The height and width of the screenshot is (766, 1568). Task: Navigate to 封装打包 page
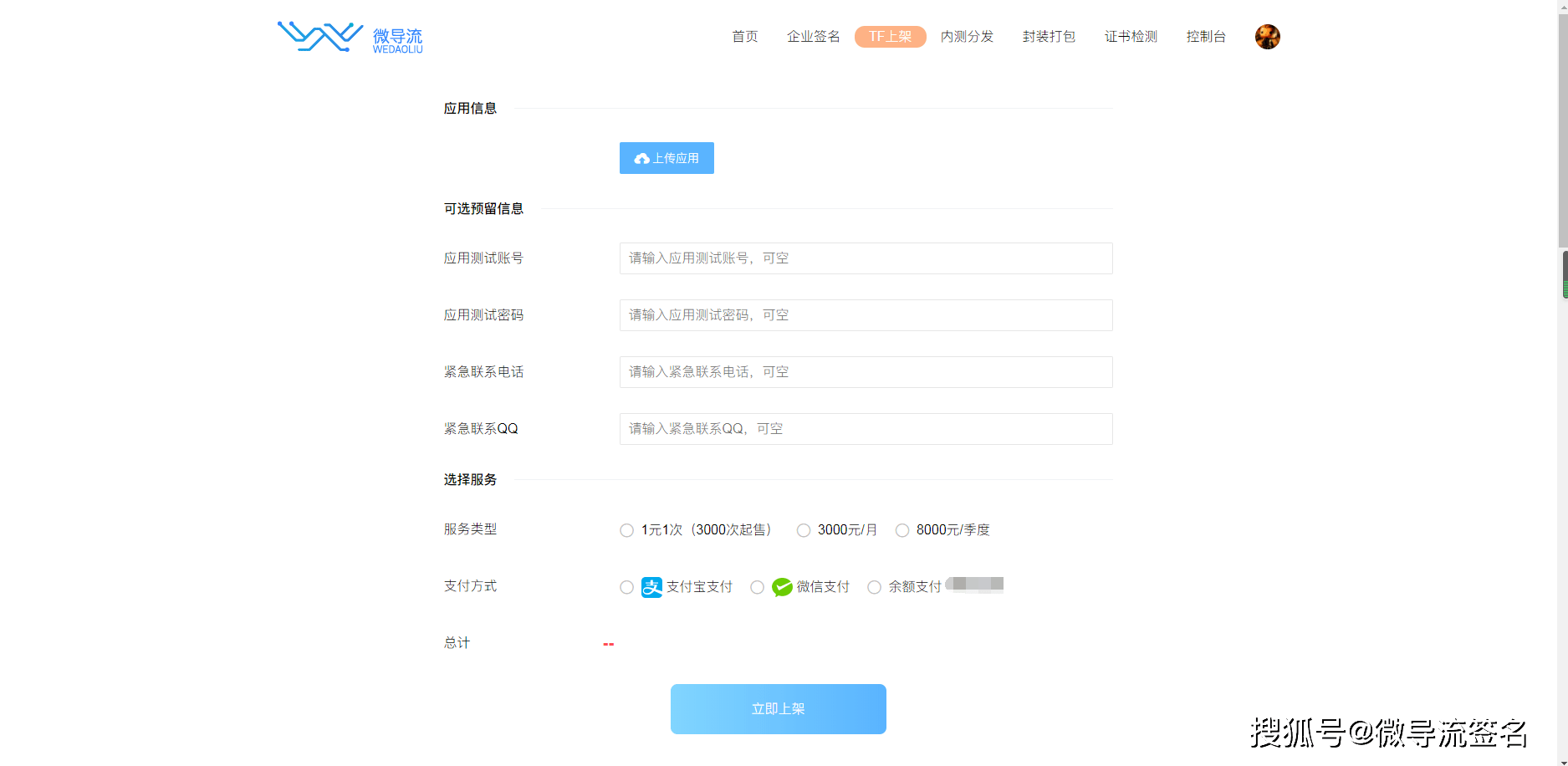click(1049, 37)
